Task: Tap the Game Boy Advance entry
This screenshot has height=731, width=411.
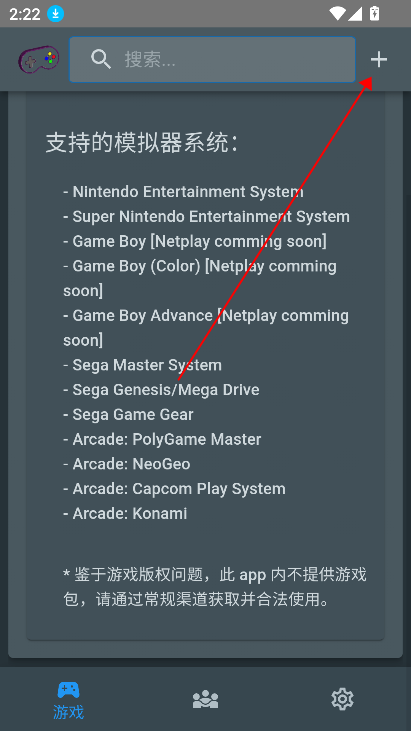Action: (x=206, y=328)
